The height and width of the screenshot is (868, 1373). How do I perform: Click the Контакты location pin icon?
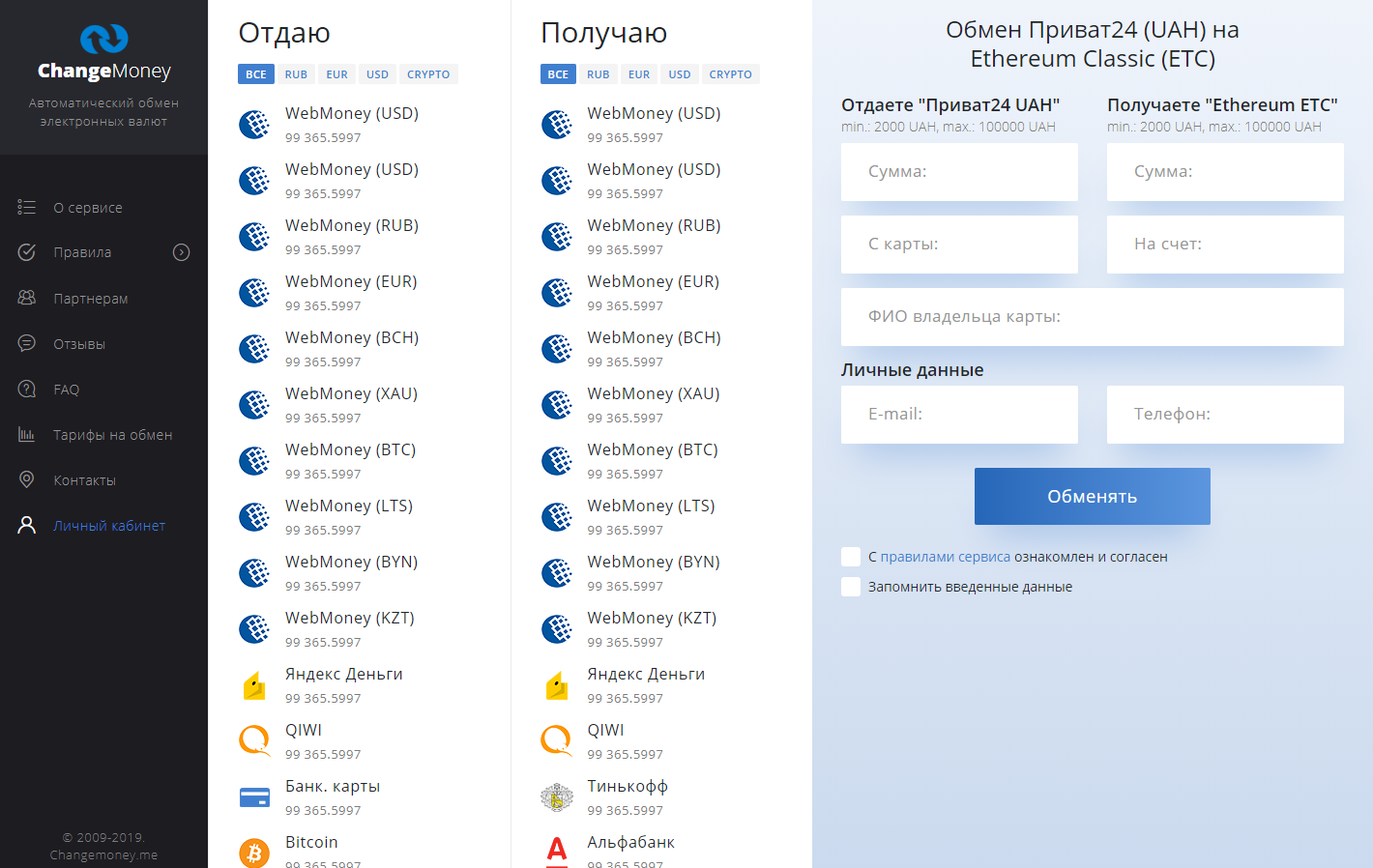pyautogui.click(x=27, y=479)
